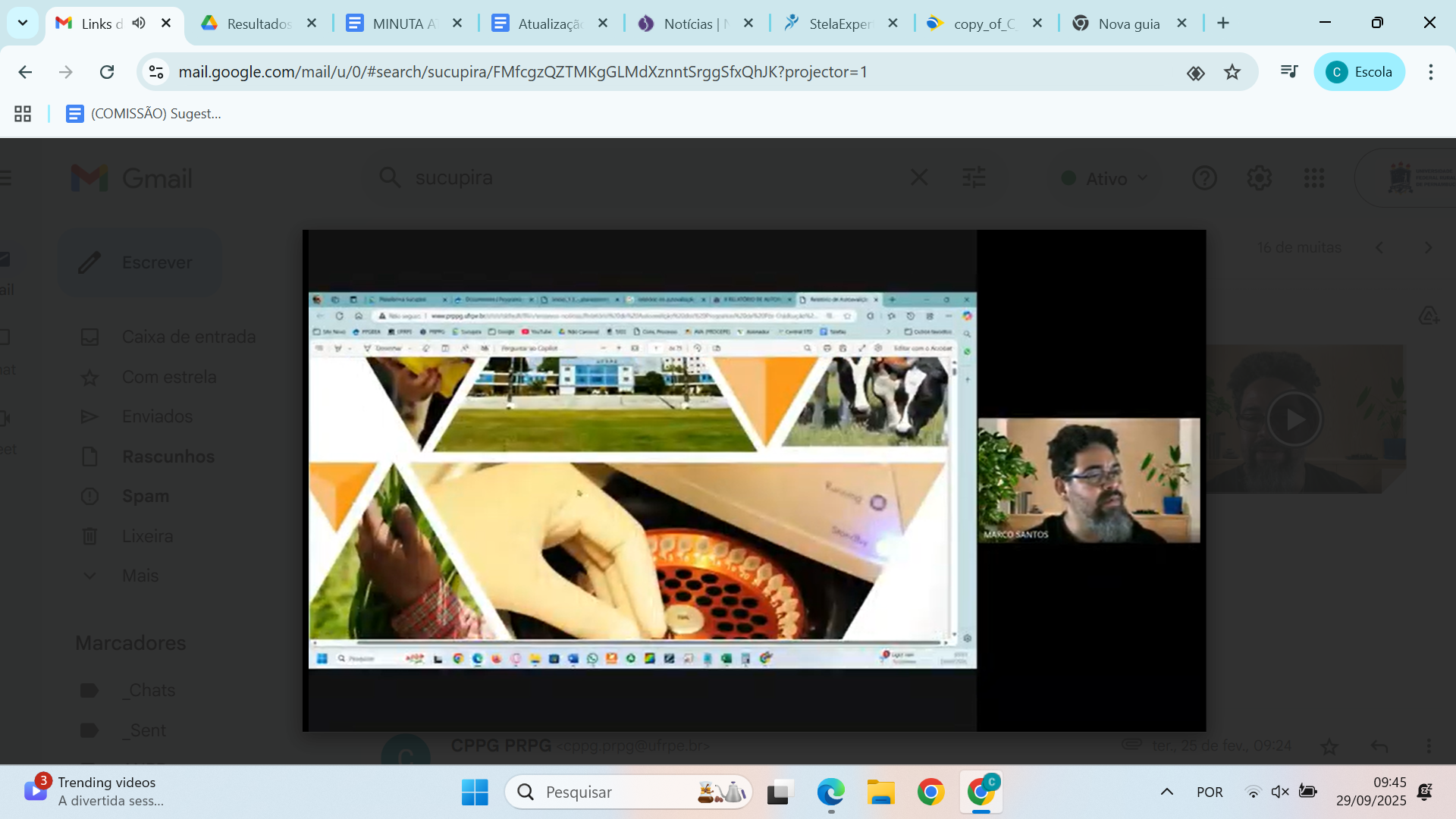The image size is (1456, 819).
Task: Open the Rascunhos folder
Action: point(167,457)
